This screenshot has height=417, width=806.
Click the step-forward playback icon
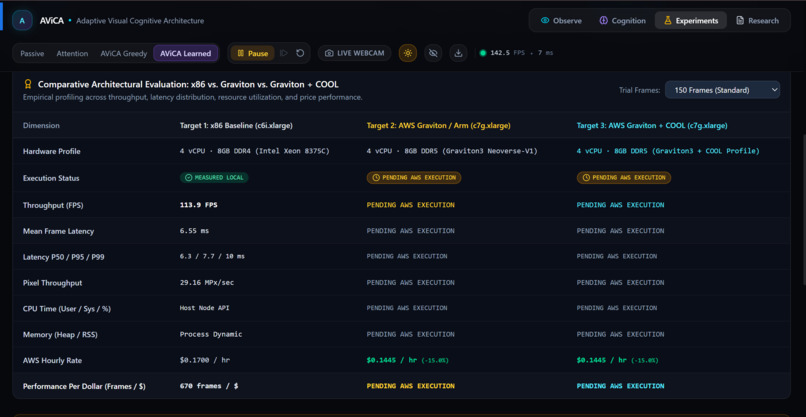pyautogui.click(x=283, y=53)
